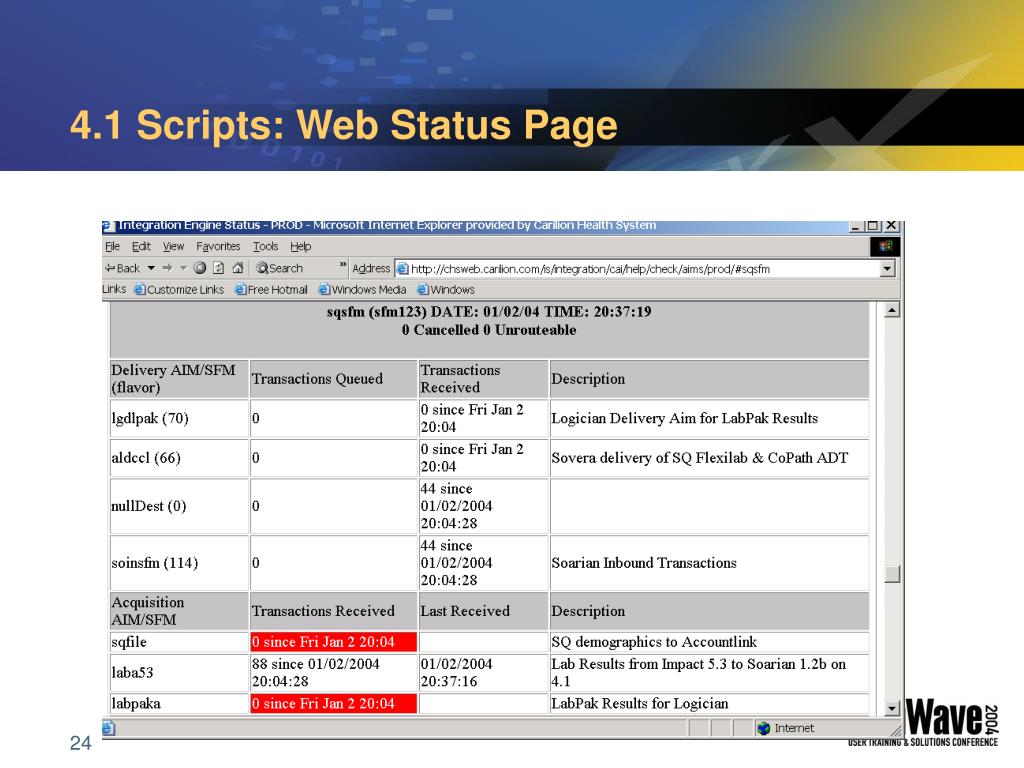Open the Customize Links shortcut
The height and width of the screenshot is (768, 1024).
tap(179, 289)
